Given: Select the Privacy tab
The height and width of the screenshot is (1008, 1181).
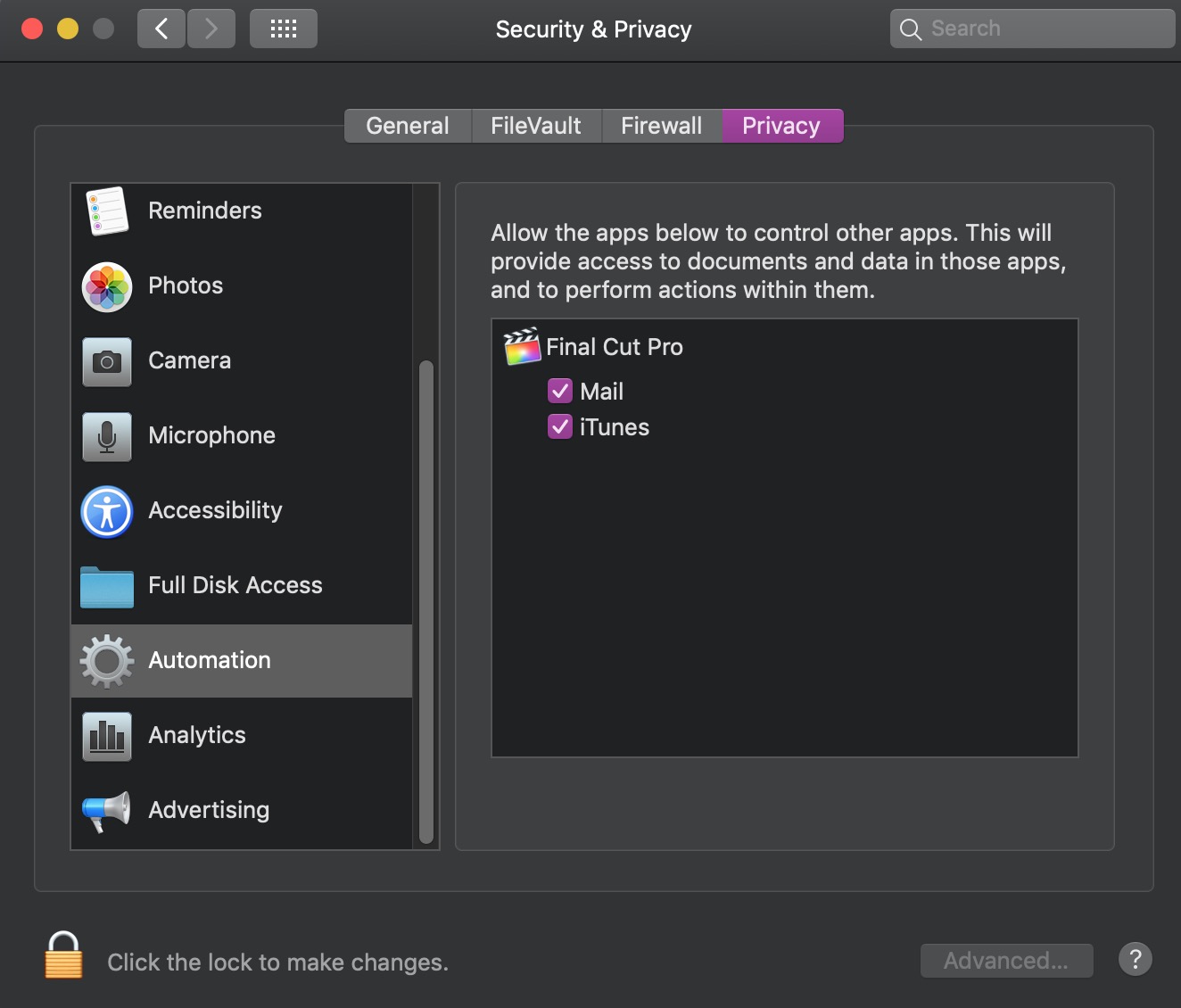Looking at the screenshot, I should 781,126.
